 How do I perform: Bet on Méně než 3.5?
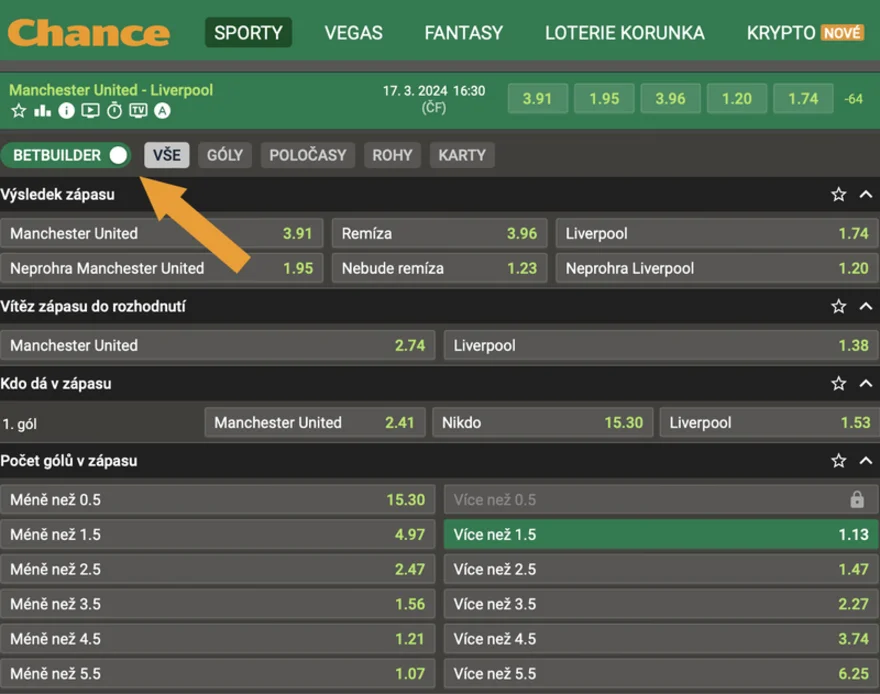click(x=218, y=604)
